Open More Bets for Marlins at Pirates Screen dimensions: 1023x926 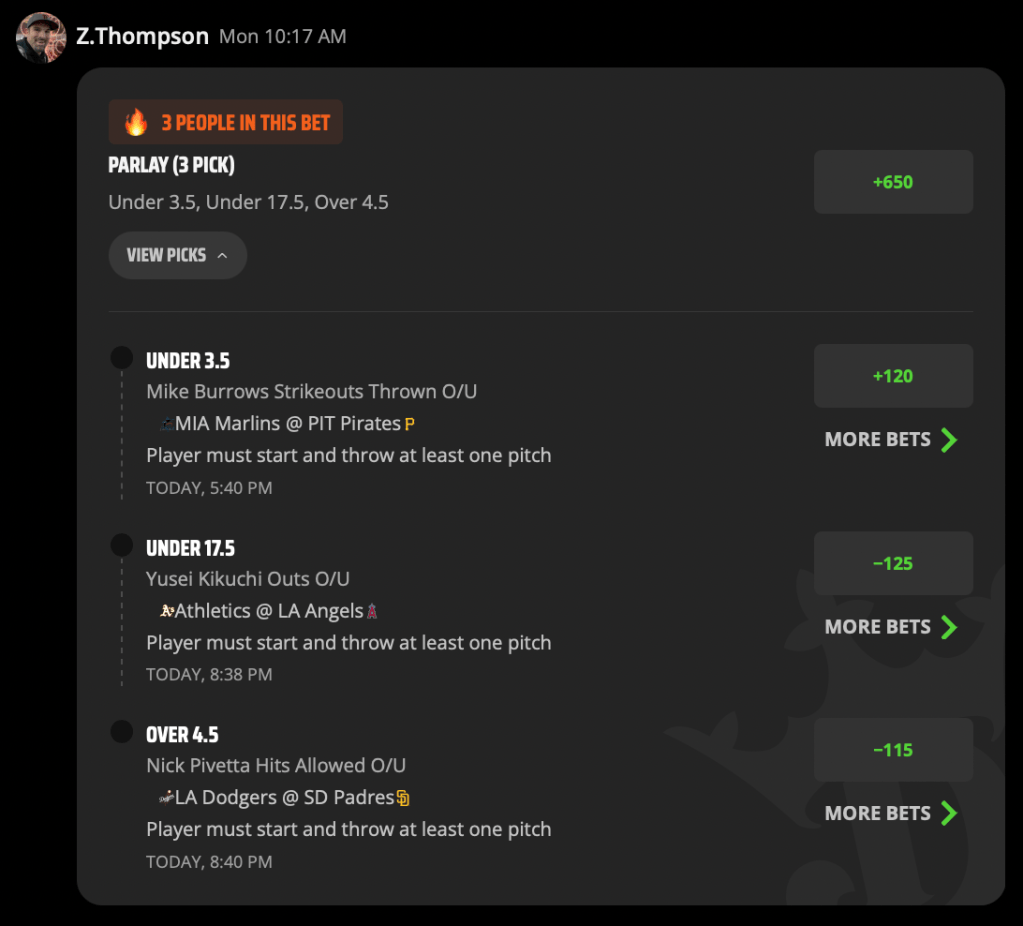891,440
